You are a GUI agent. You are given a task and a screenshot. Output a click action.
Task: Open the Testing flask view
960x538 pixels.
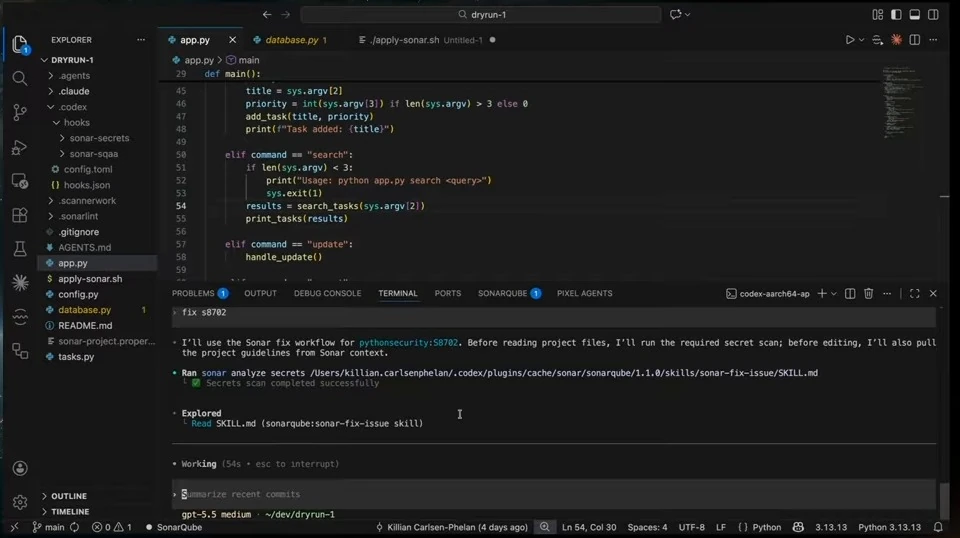pyautogui.click(x=20, y=248)
